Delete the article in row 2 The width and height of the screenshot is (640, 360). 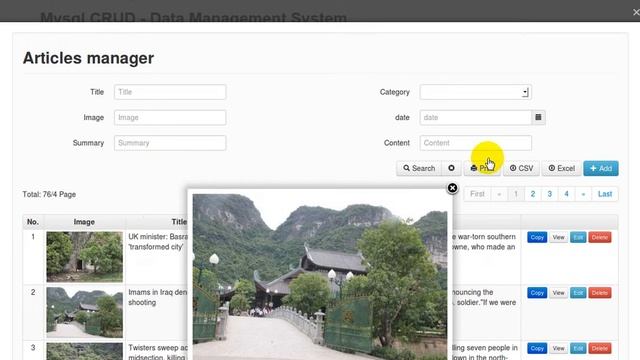click(600, 293)
